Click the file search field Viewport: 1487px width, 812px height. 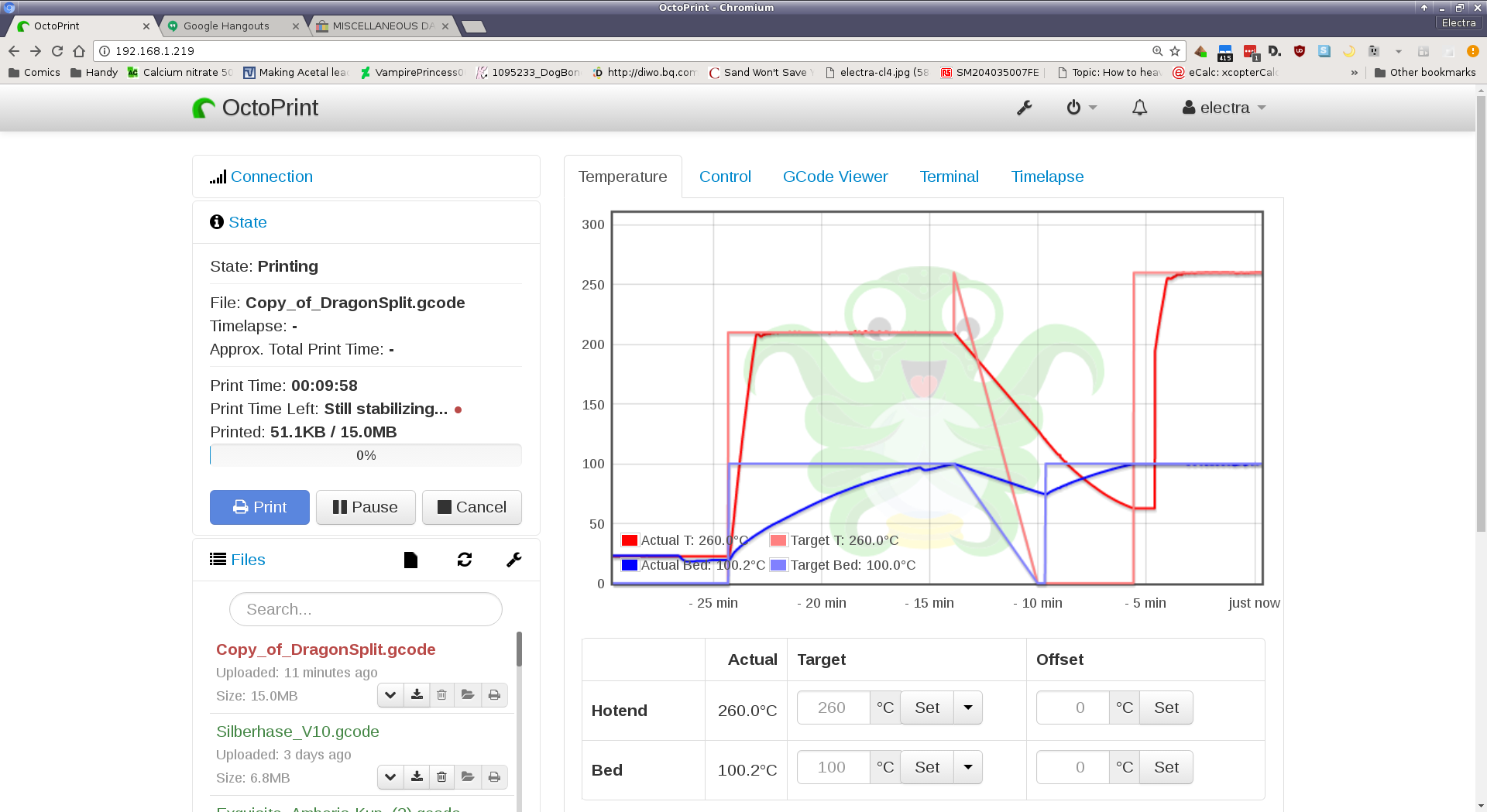(x=366, y=609)
